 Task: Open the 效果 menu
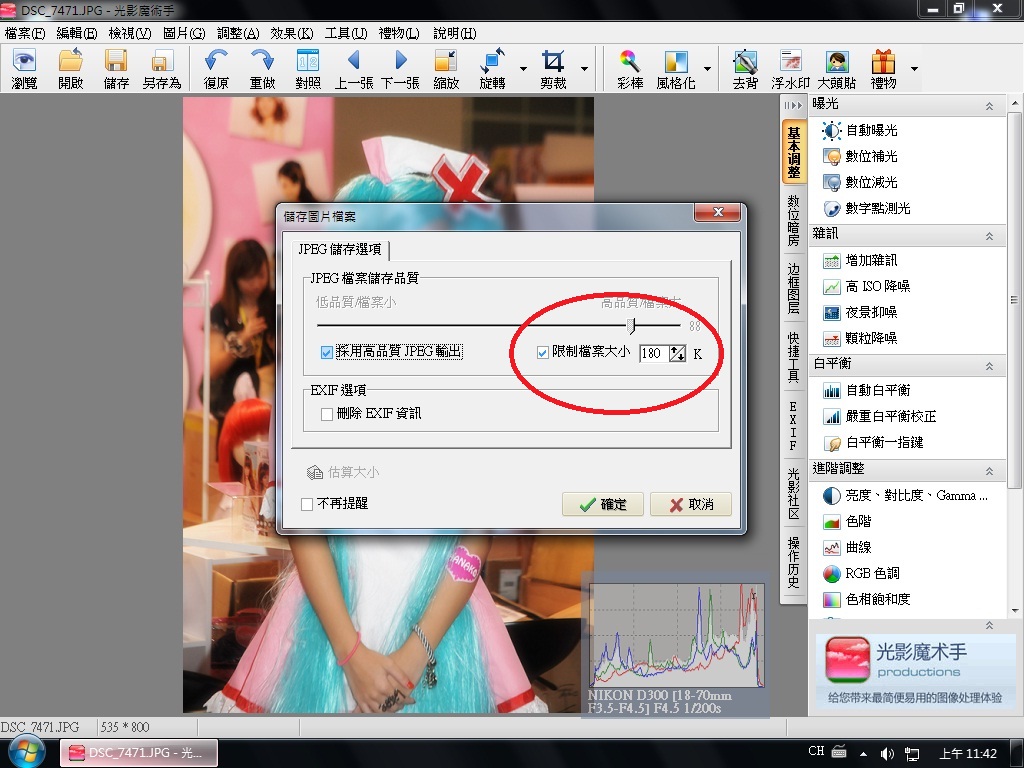[x=290, y=33]
